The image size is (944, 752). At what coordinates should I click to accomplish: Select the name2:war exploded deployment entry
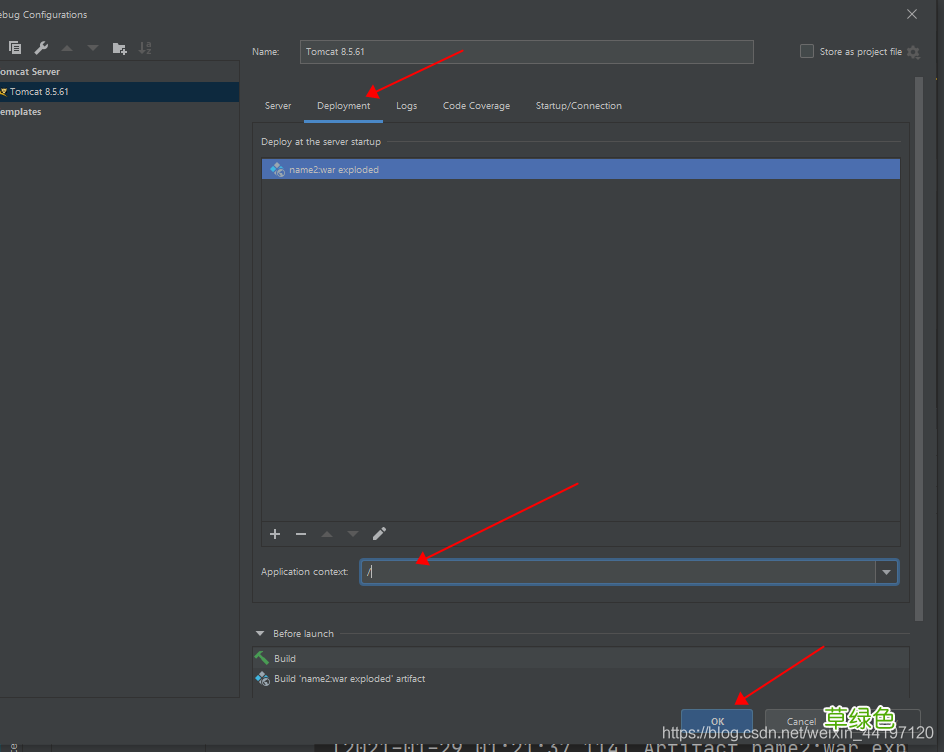(x=334, y=170)
